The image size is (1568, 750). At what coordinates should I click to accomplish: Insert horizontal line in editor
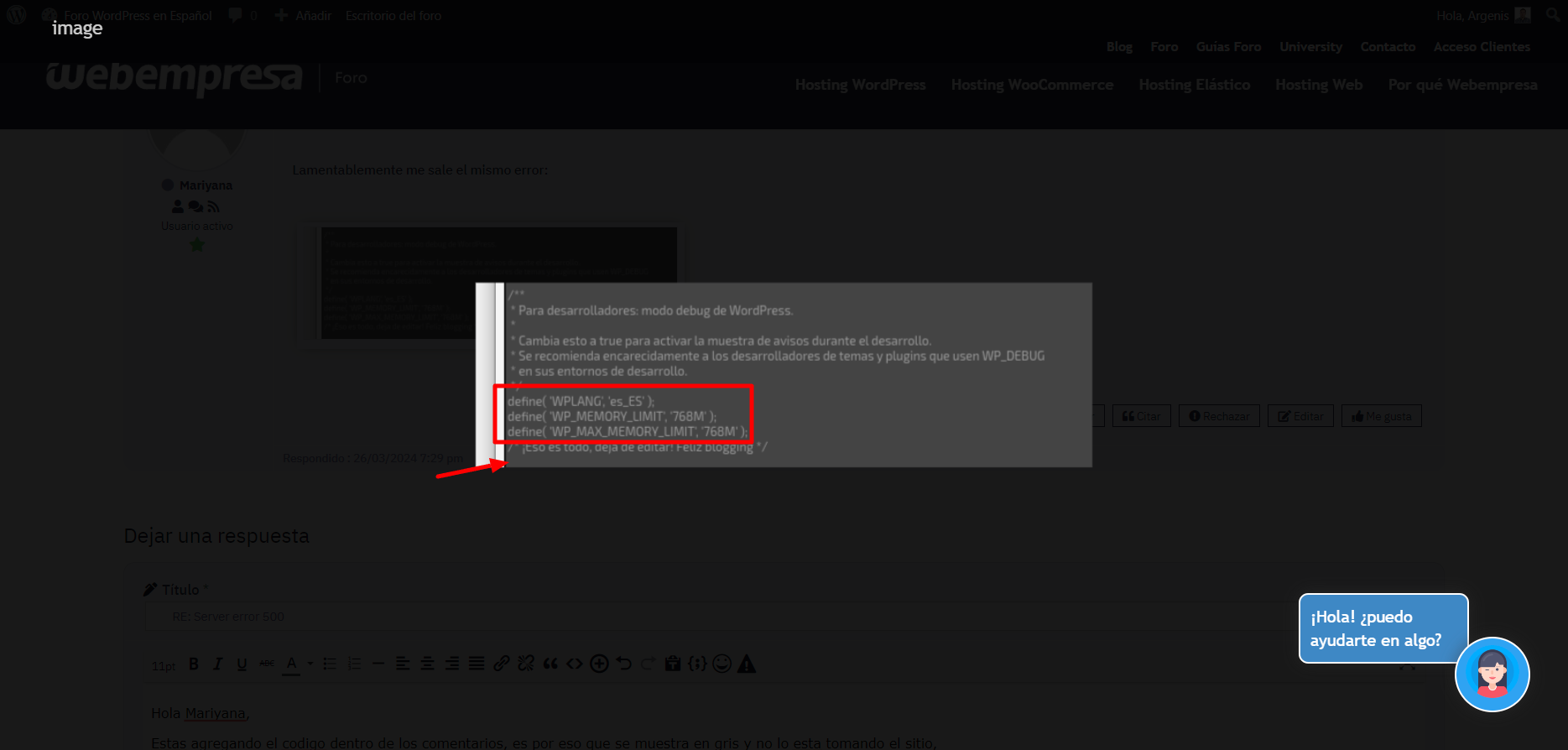pos(378,664)
